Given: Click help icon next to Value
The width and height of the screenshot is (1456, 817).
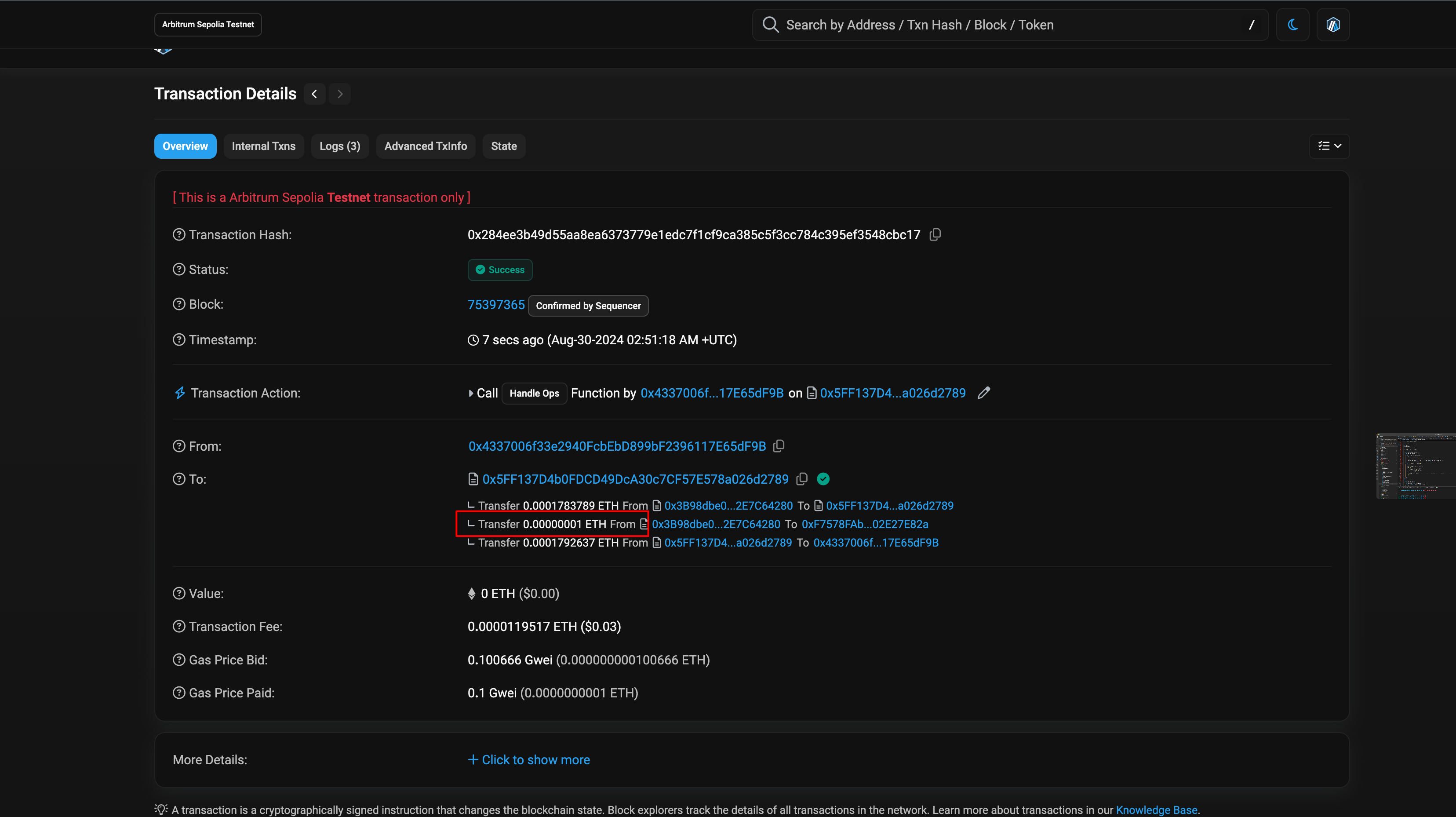Looking at the screenshot, I should [179, 594].
